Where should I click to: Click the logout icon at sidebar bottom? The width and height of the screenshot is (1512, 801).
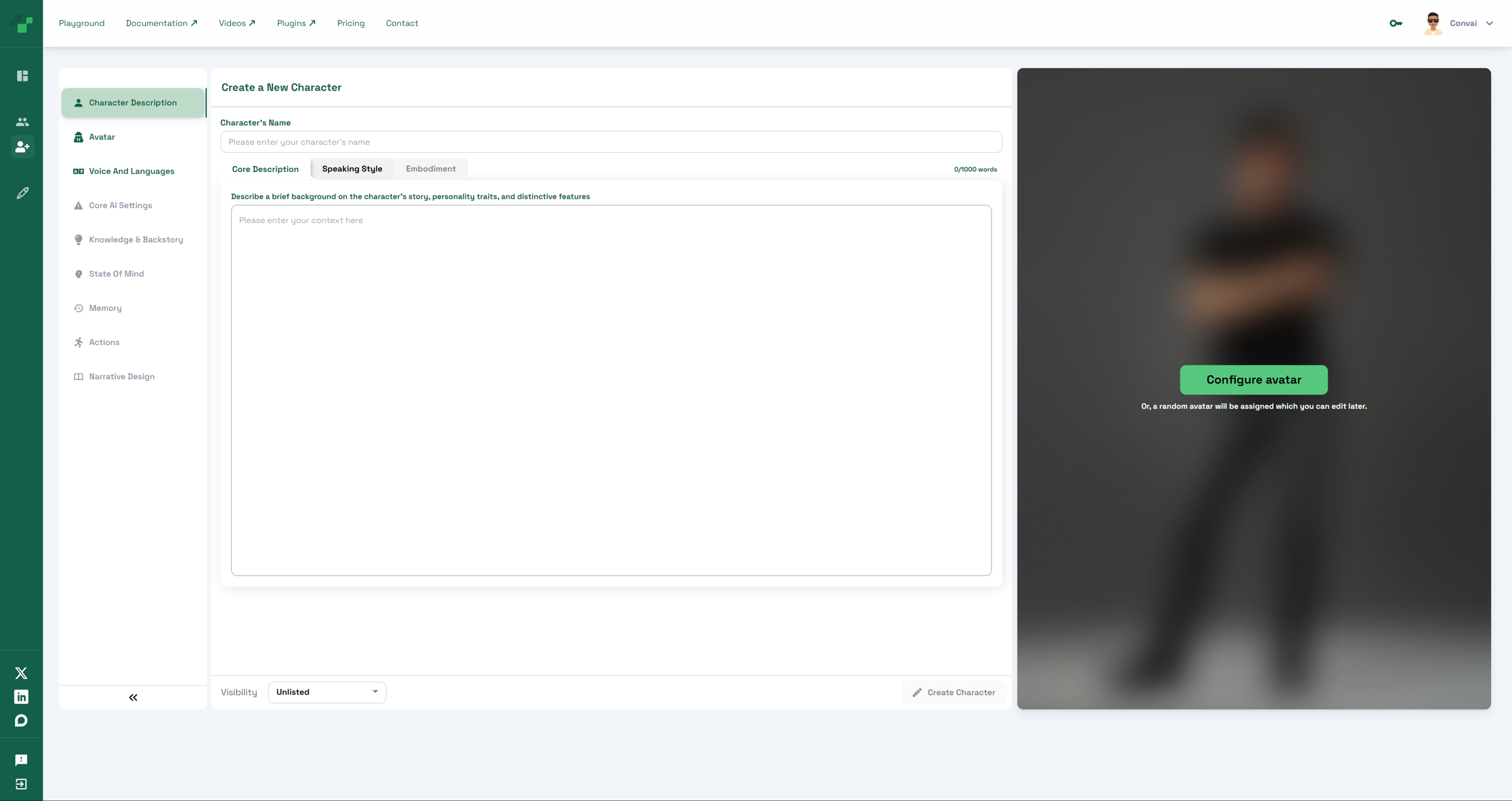click(x=21, y=784)
